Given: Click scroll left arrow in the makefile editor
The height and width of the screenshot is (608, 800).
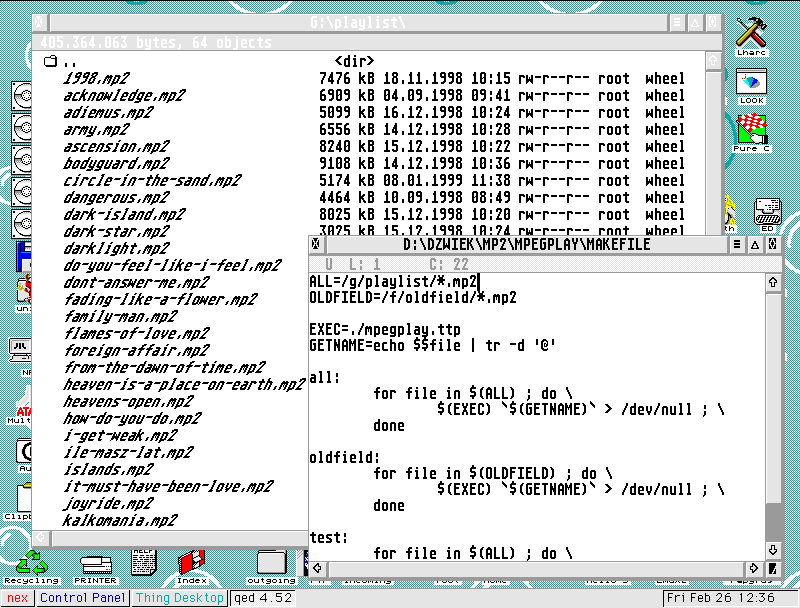Looking at the screenshot, I should point(317,569).
